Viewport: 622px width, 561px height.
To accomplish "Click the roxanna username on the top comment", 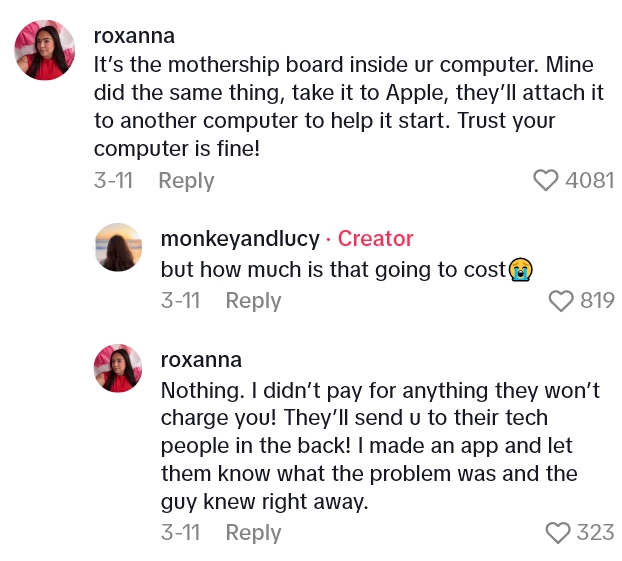I will point(134,36).
